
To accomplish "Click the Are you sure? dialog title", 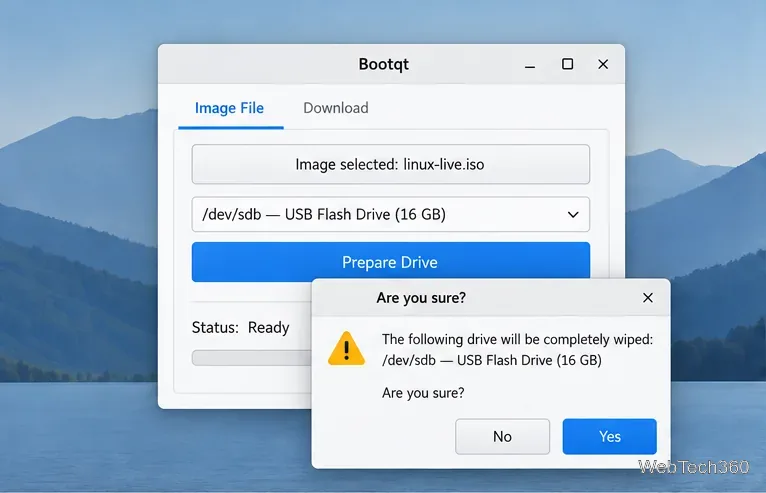I will pyautogui.click(x=421, y=298).
